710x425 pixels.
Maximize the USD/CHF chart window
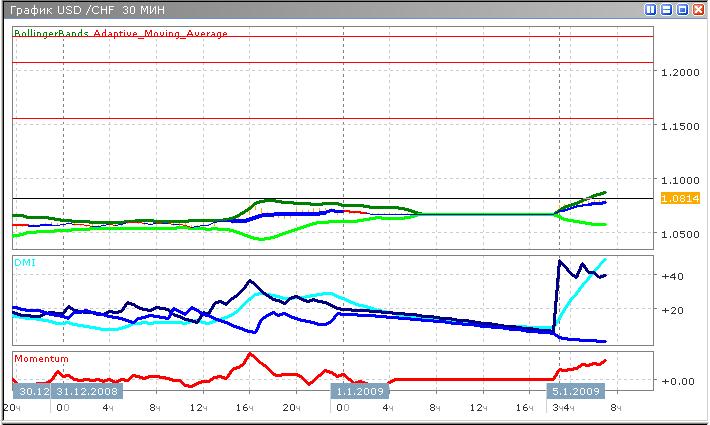(681, 9)
